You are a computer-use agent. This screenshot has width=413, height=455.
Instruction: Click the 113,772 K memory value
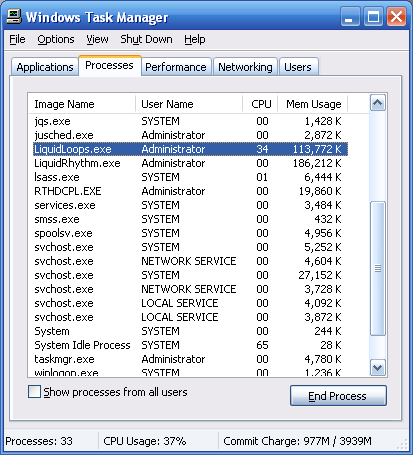tap(317, 149)
